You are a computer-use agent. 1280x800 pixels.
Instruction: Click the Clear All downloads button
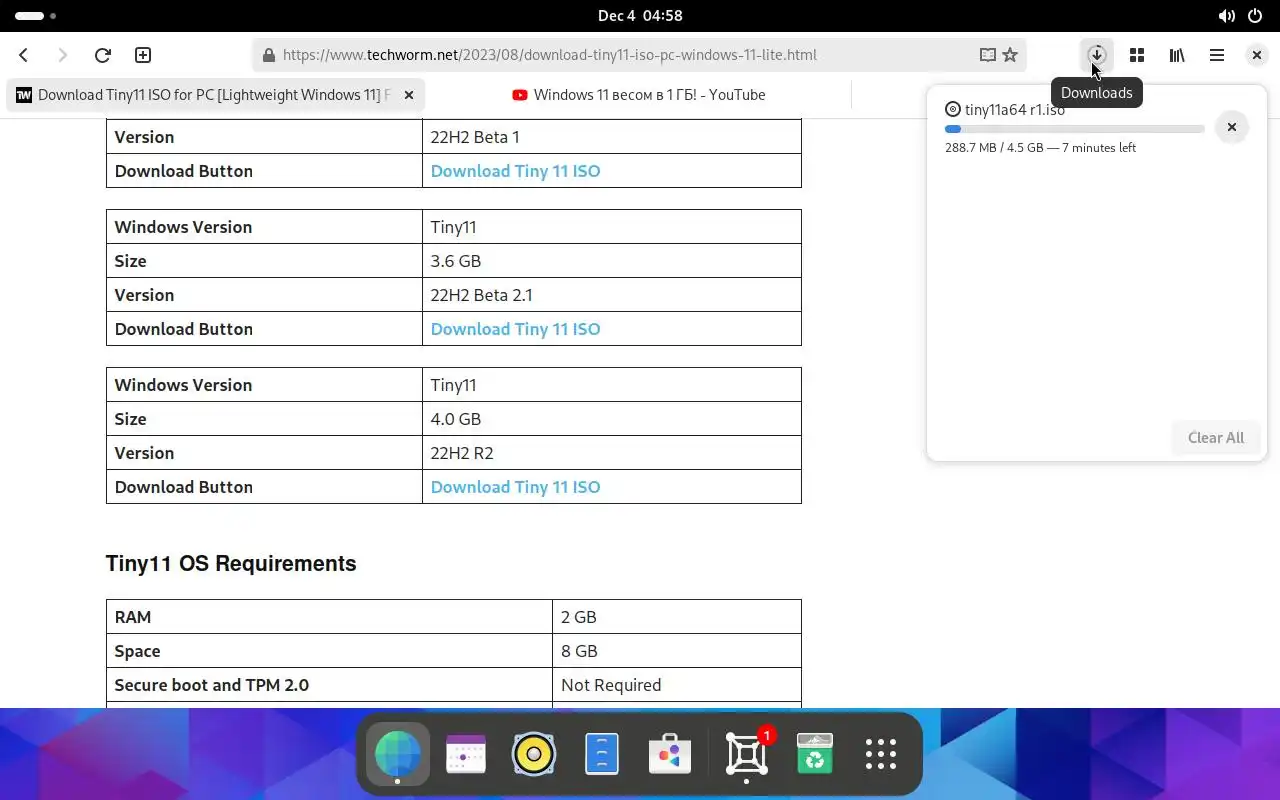pos(1216,437)
